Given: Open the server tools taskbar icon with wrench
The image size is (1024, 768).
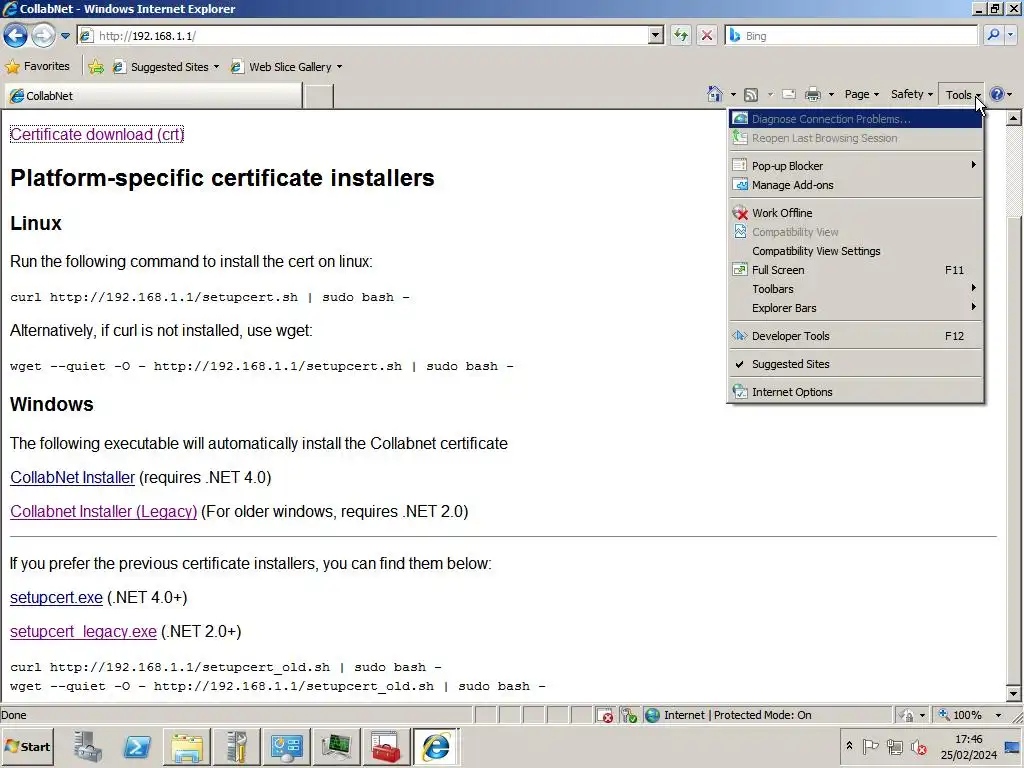Looking at the screenshot, I should 236,747.
